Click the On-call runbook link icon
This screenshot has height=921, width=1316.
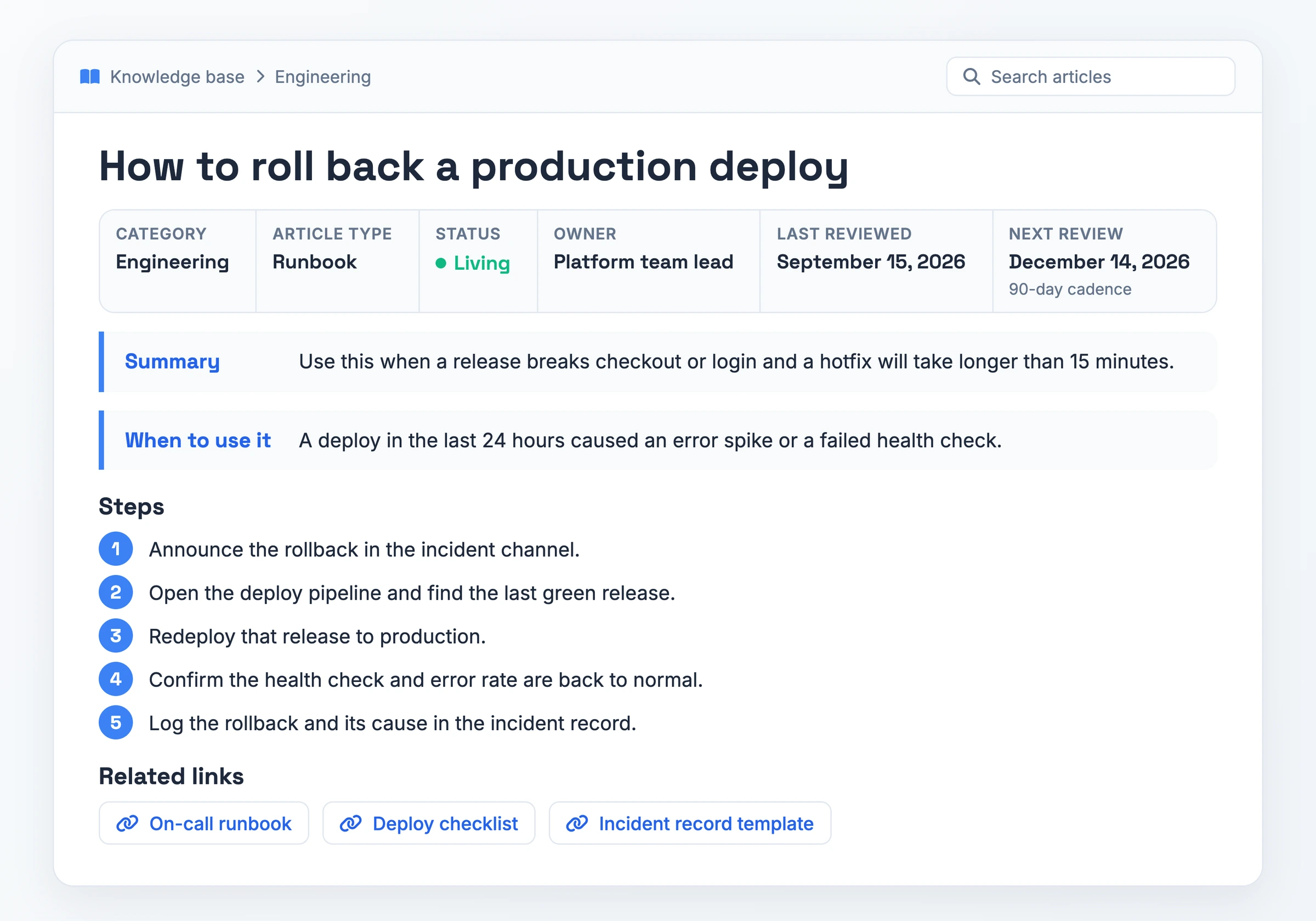[127, 823]
